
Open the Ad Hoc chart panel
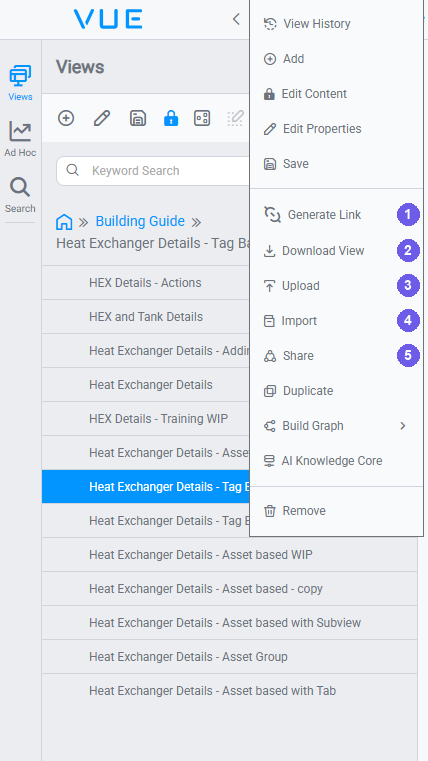(20, 139)
